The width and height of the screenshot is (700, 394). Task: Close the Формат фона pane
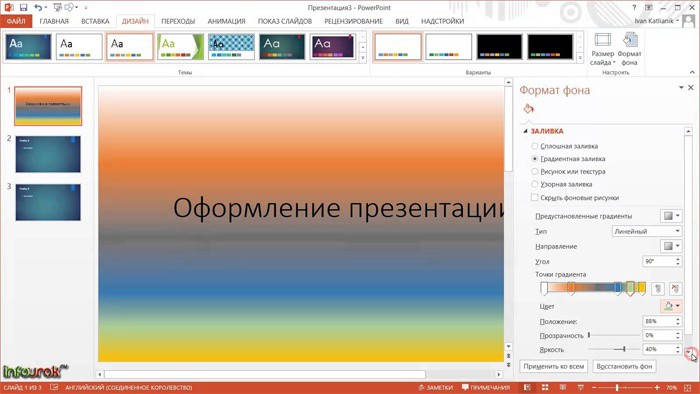pos(691,87)
